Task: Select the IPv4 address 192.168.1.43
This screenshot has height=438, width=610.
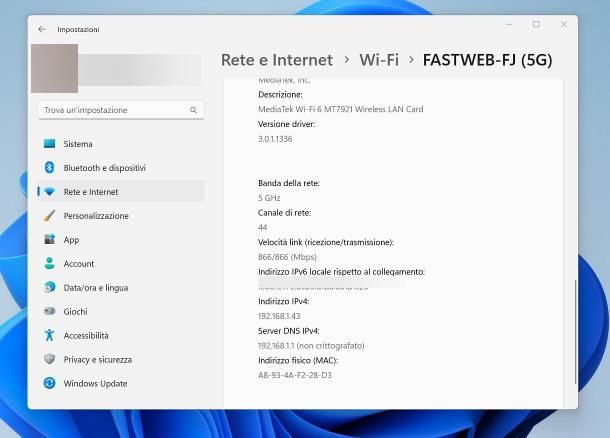Action: [279, 316]
